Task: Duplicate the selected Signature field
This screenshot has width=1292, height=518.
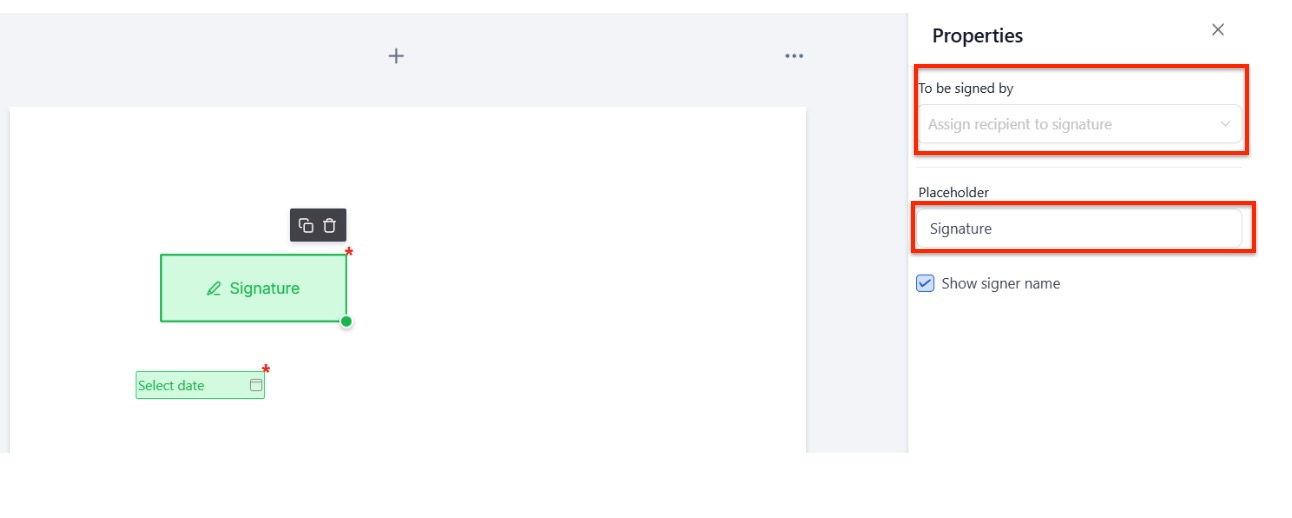Action: point(307,226)
